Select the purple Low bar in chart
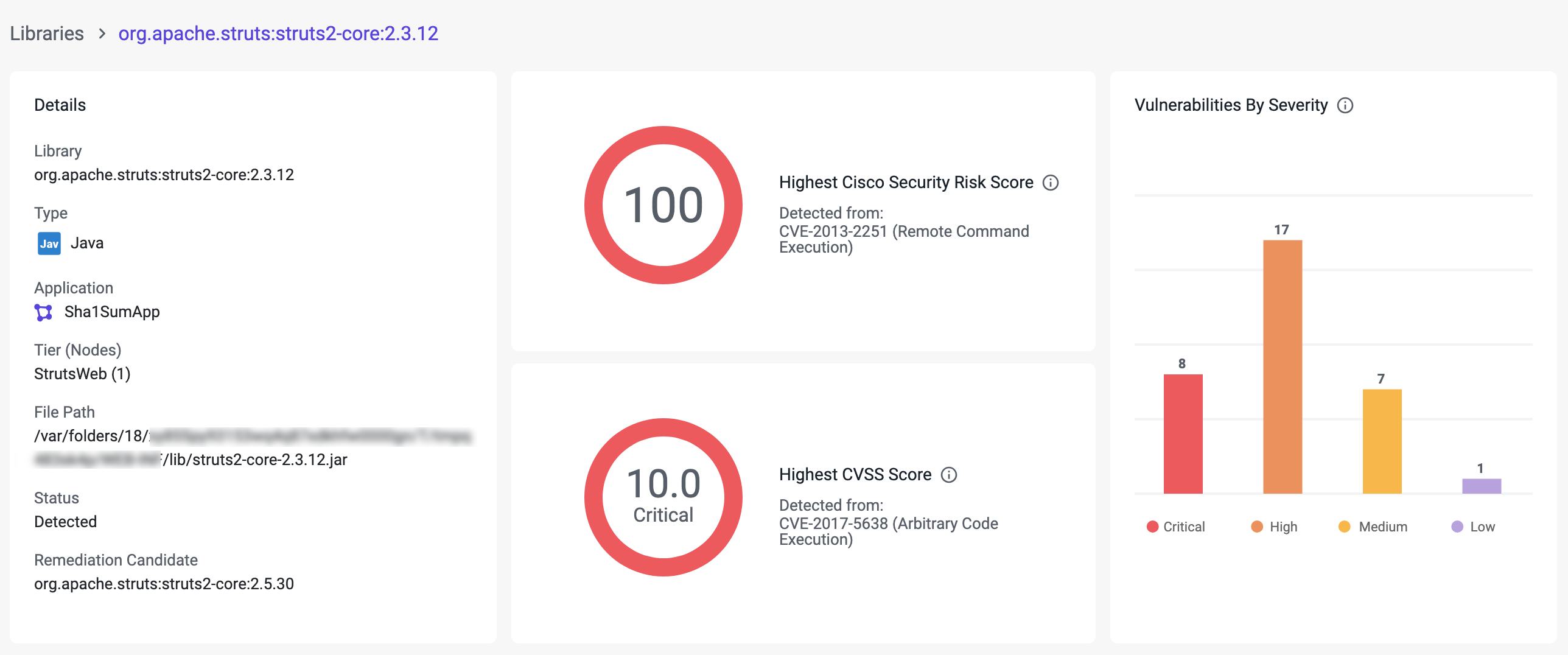Screen dimensions: 1568x655 tap(1482, 486)
